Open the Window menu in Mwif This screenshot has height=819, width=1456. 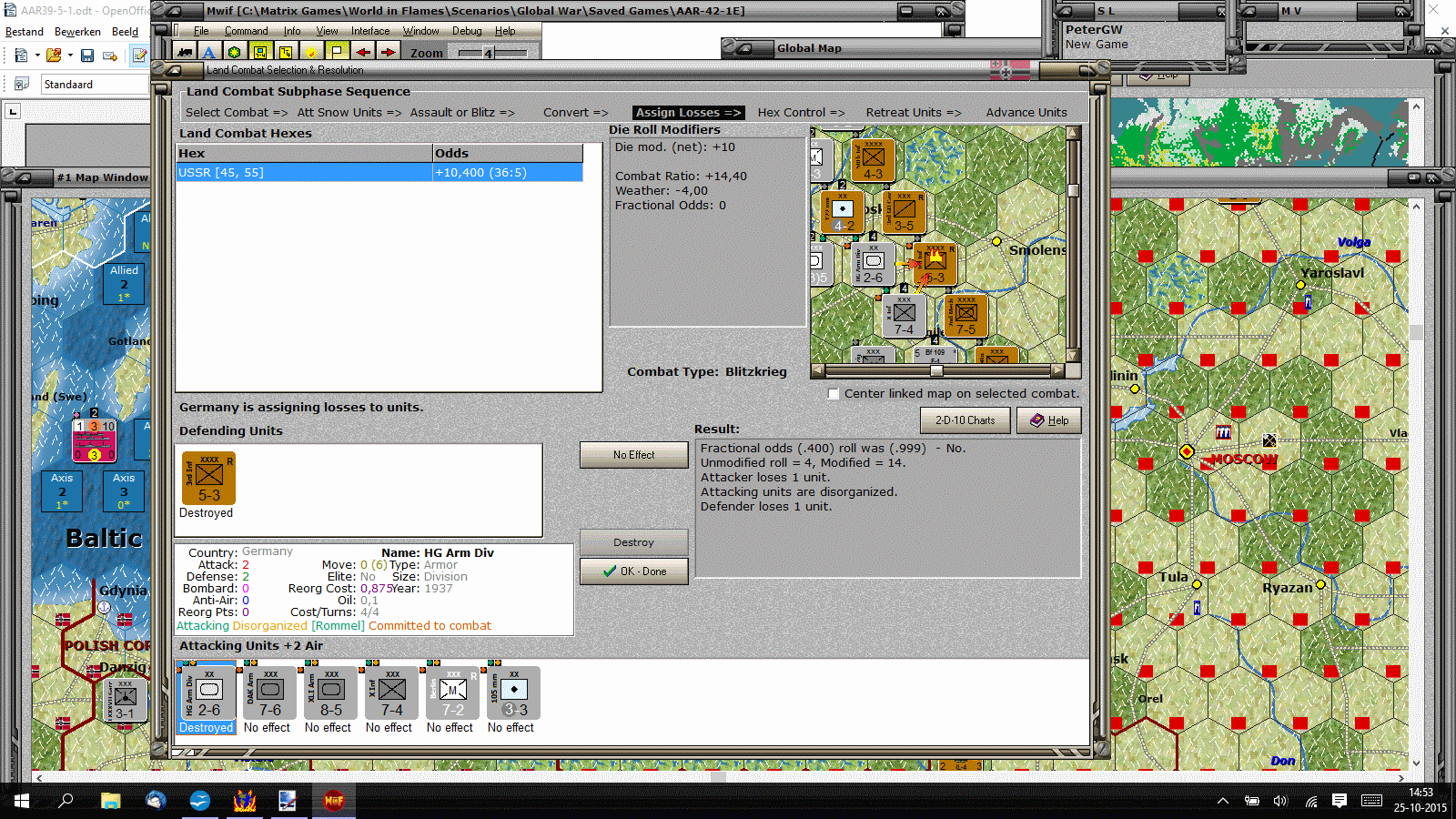[421, 31]
